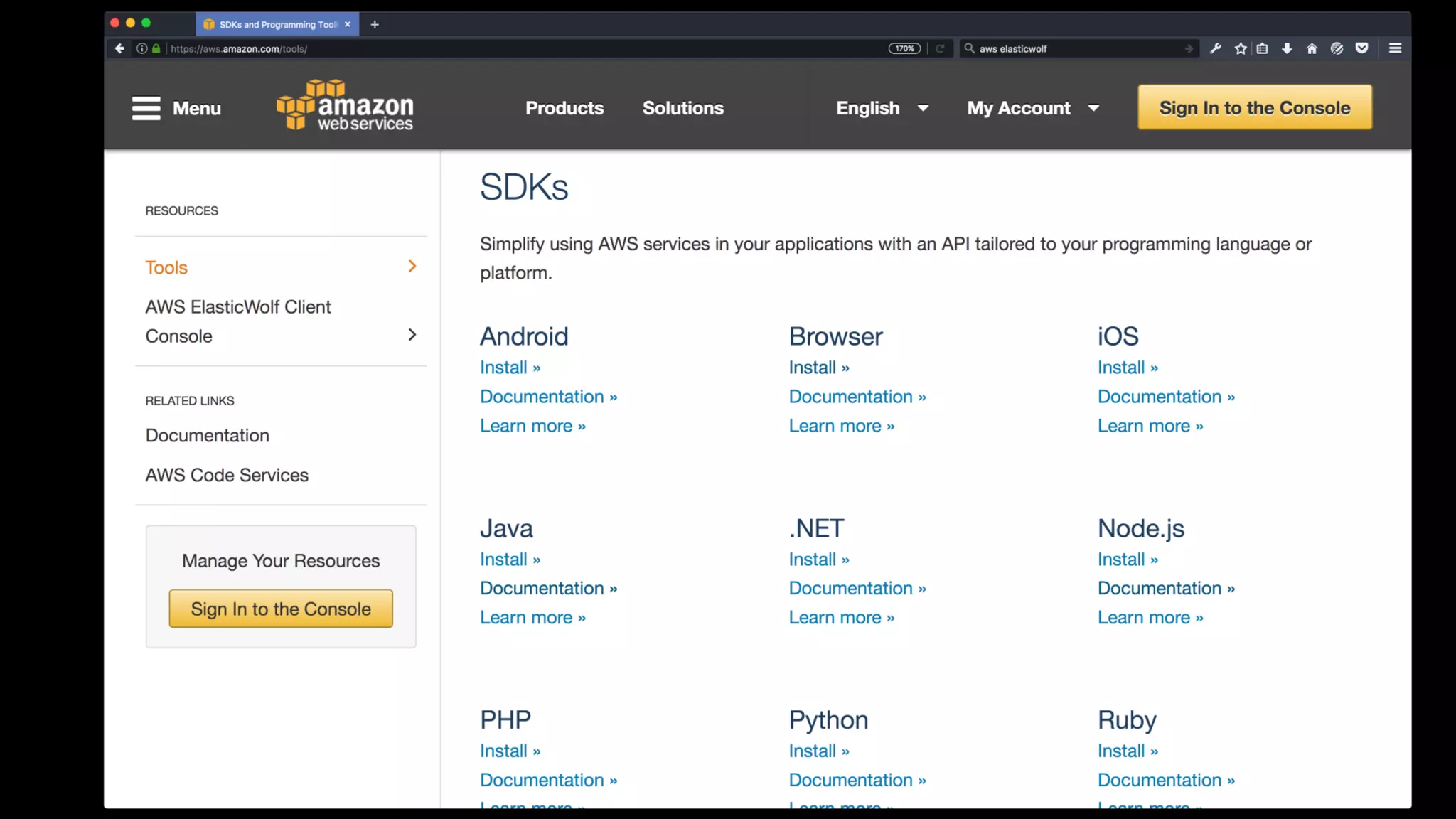Open the developer tools wrench icon
Image resolution: width=1456 pixels, height=819 pixels.
(x=1216, y=48)
